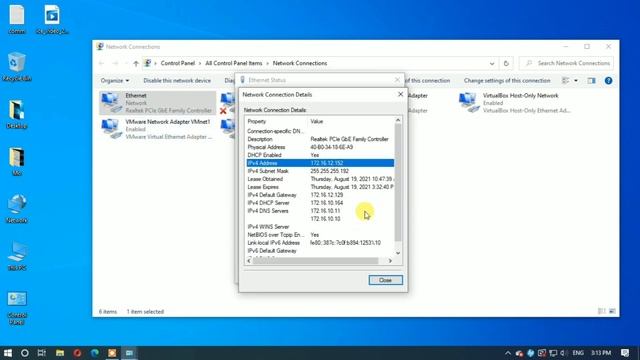The image size is (640, 360).
Task: Open File Explorer from the taskbar
Action: pos(60,353)
